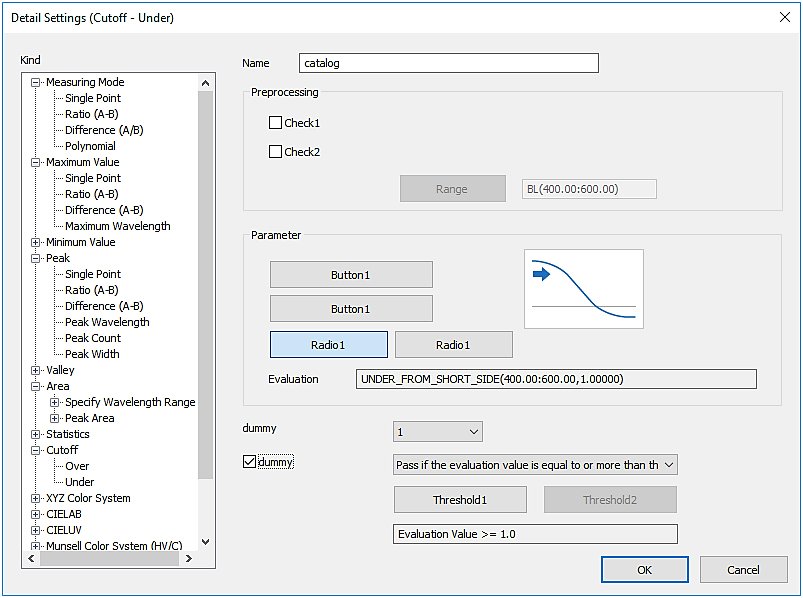Viewport: 803px width, 598px height.
Task: Click the Threshold1 button
Action: click(x=460, y=500)
